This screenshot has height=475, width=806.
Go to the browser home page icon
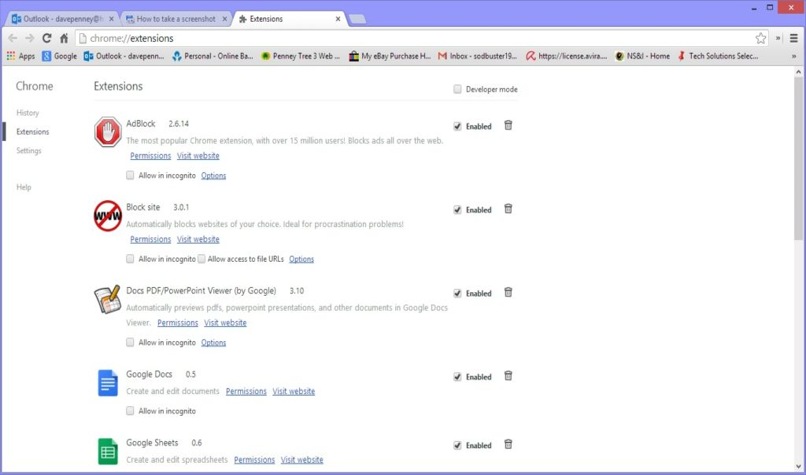tap(64, 38)
